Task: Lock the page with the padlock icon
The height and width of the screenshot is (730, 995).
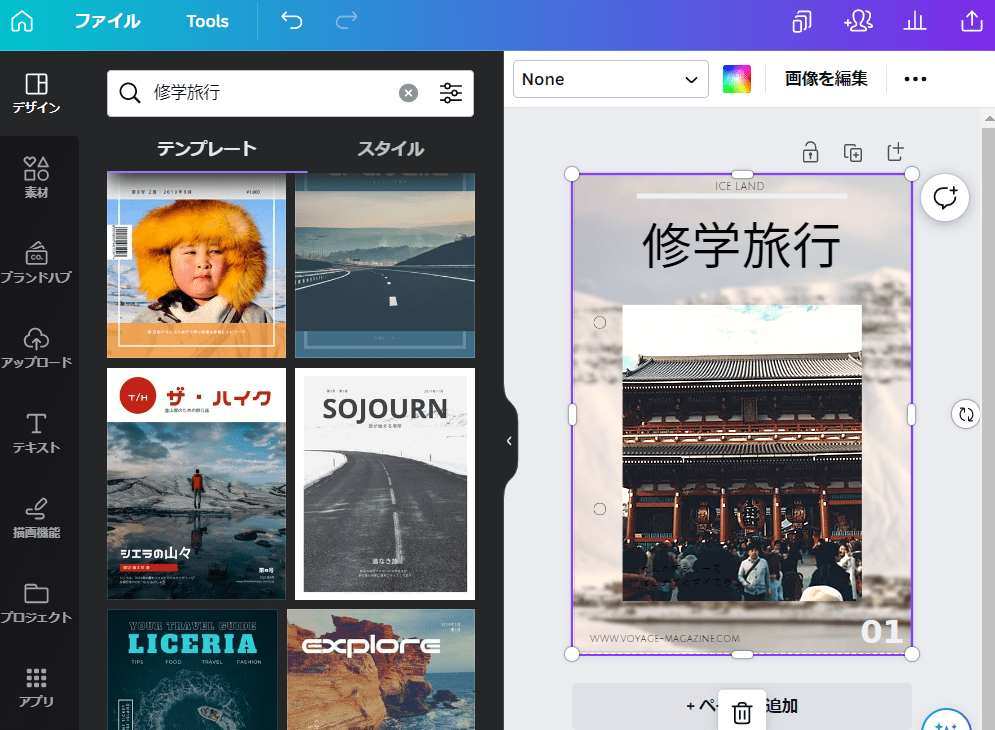Action: (x=810, y=153)
